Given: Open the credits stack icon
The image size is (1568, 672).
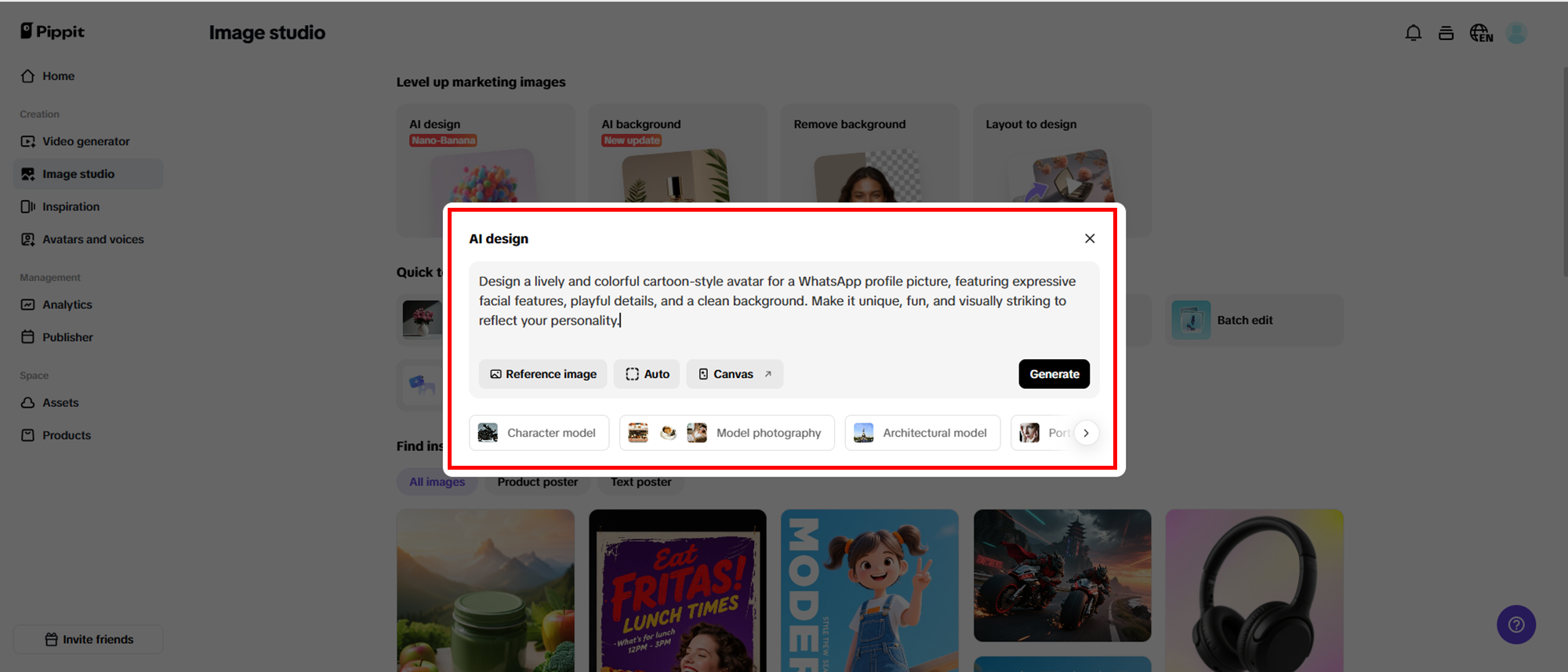Looking at the screenshot, I should 1446,33.
